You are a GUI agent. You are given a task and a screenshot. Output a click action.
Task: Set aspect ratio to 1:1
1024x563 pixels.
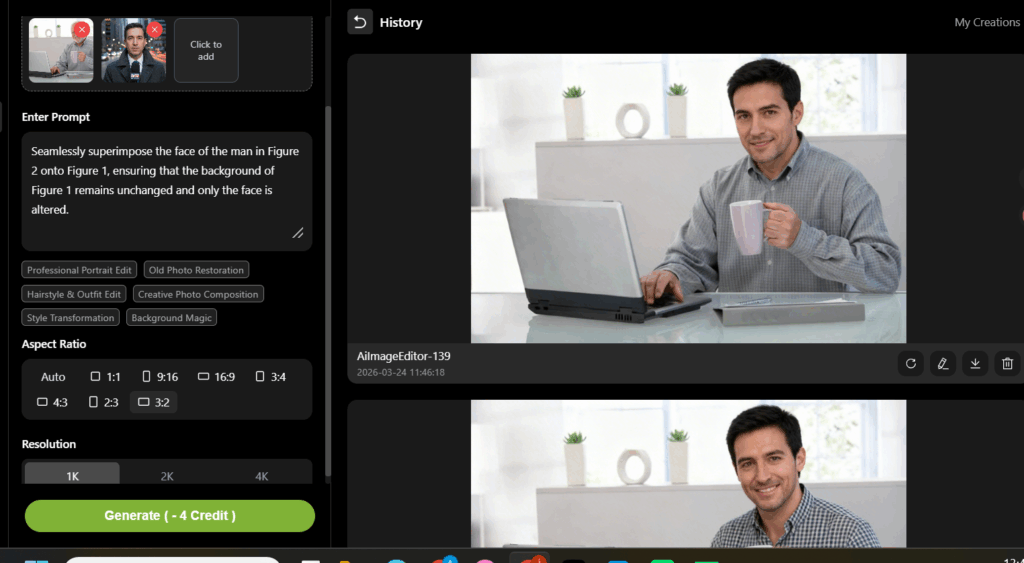tap(105, 377)
